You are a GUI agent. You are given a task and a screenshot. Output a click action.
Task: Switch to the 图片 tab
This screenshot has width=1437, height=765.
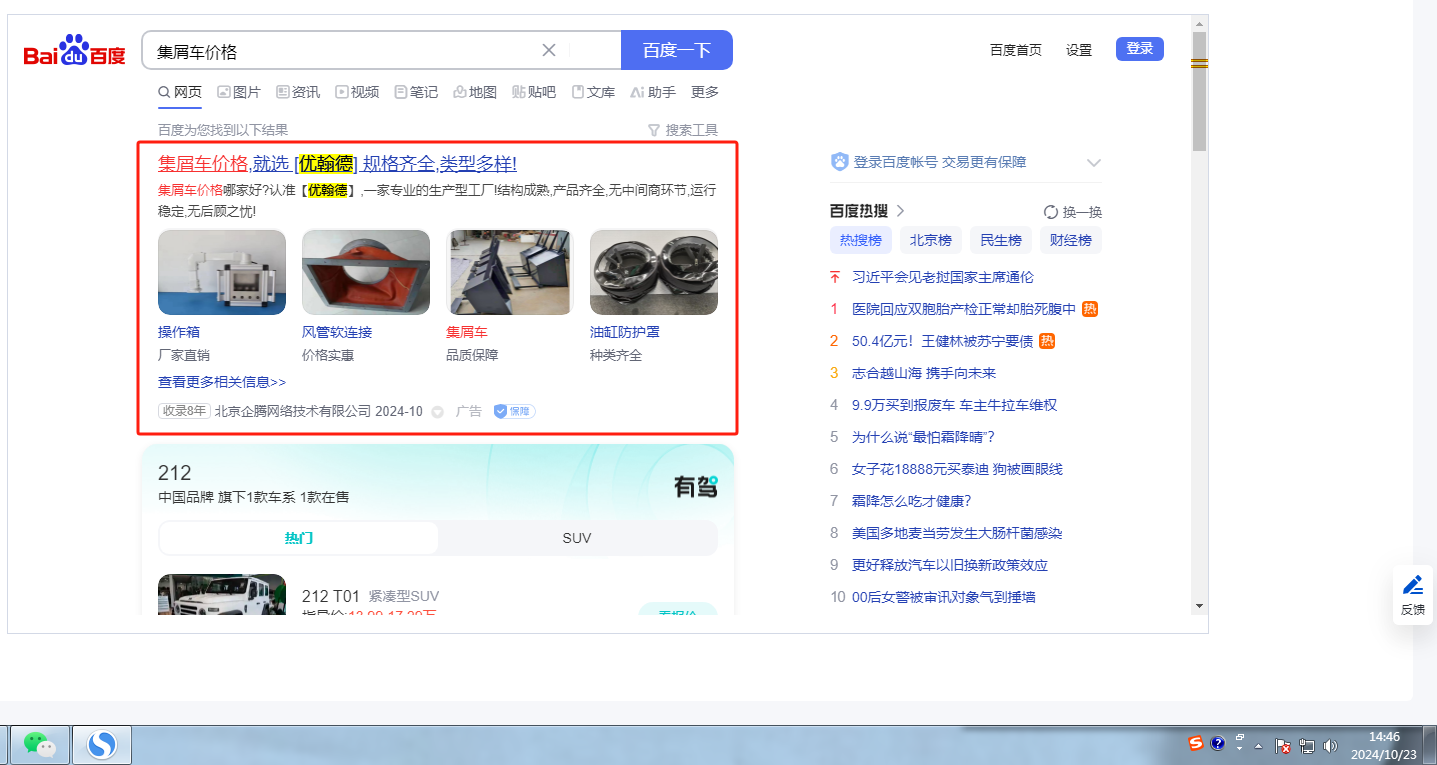(x=239, y=92)
